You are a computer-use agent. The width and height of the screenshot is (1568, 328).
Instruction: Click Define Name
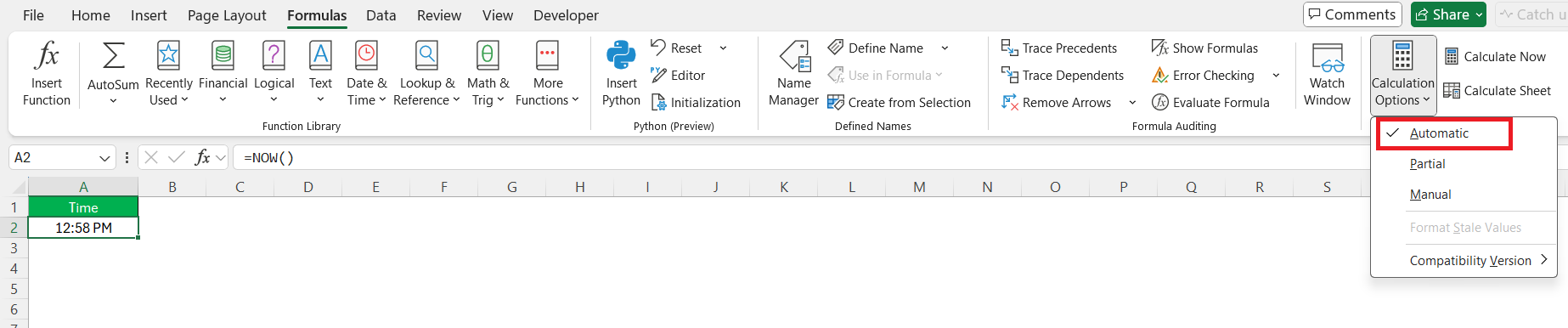[x=876, y=48]
